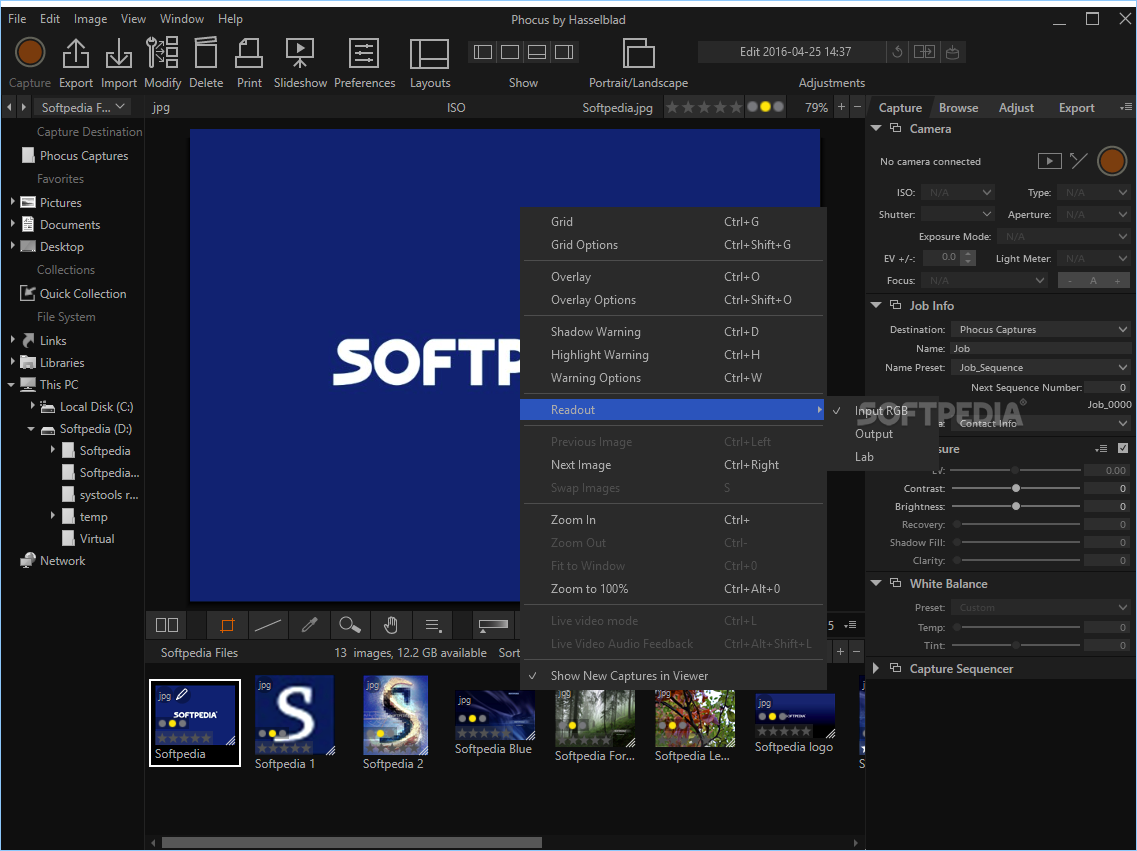Image resolution: width=1137 pixels, height=851 pixels.
Task: Expand the Pictures folder
Action: pos(12,202)
